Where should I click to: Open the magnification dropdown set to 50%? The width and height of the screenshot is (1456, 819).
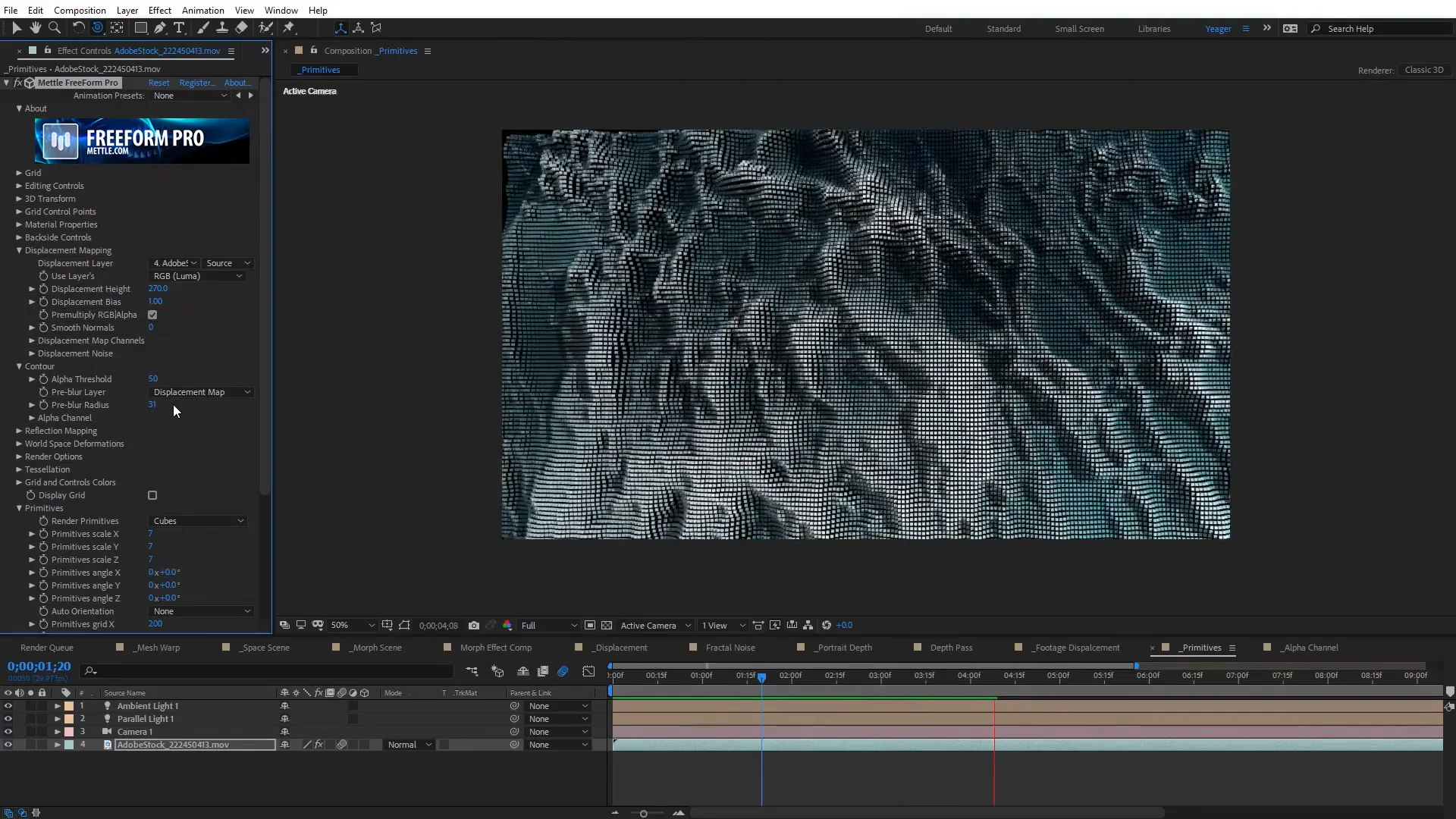353,625
